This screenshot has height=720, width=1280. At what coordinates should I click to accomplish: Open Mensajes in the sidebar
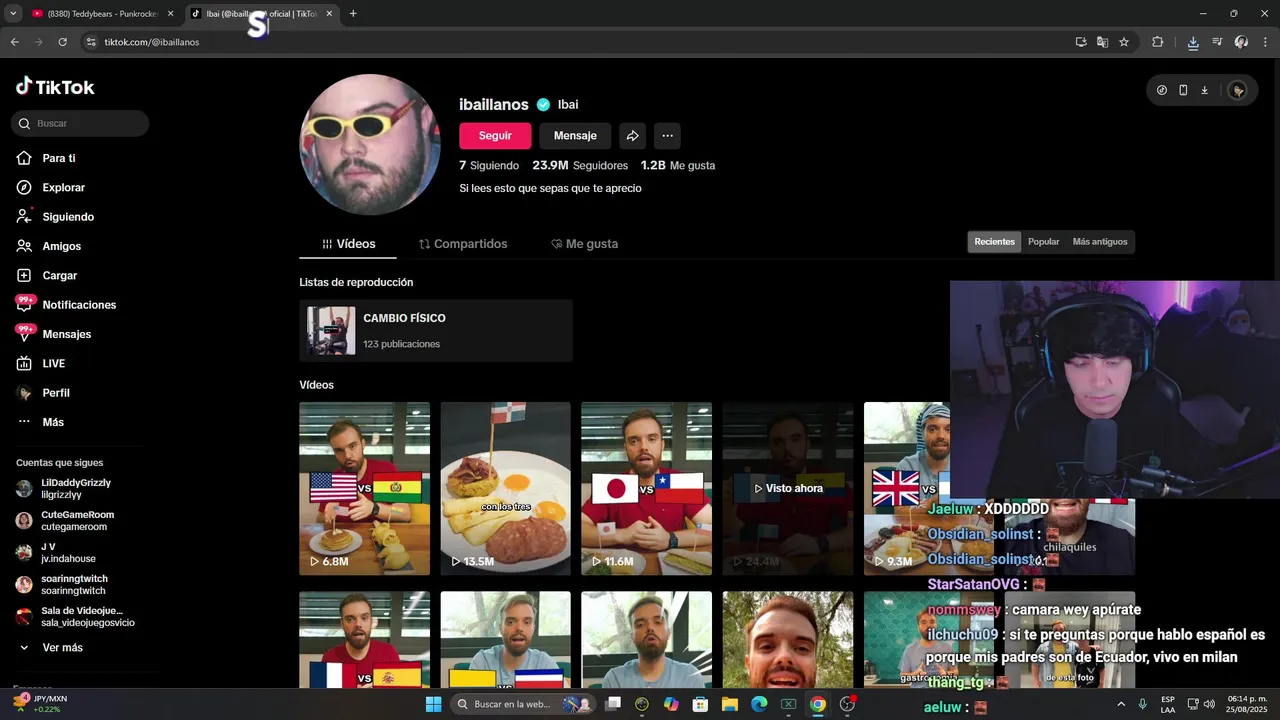(x=66, y=334)
